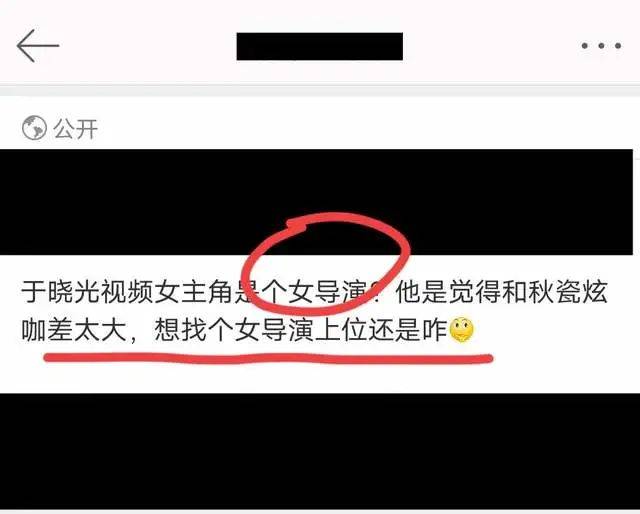640x514 pixels.
Task: Click the name 秋瓷炫 in post
Action: click(568, 291)
